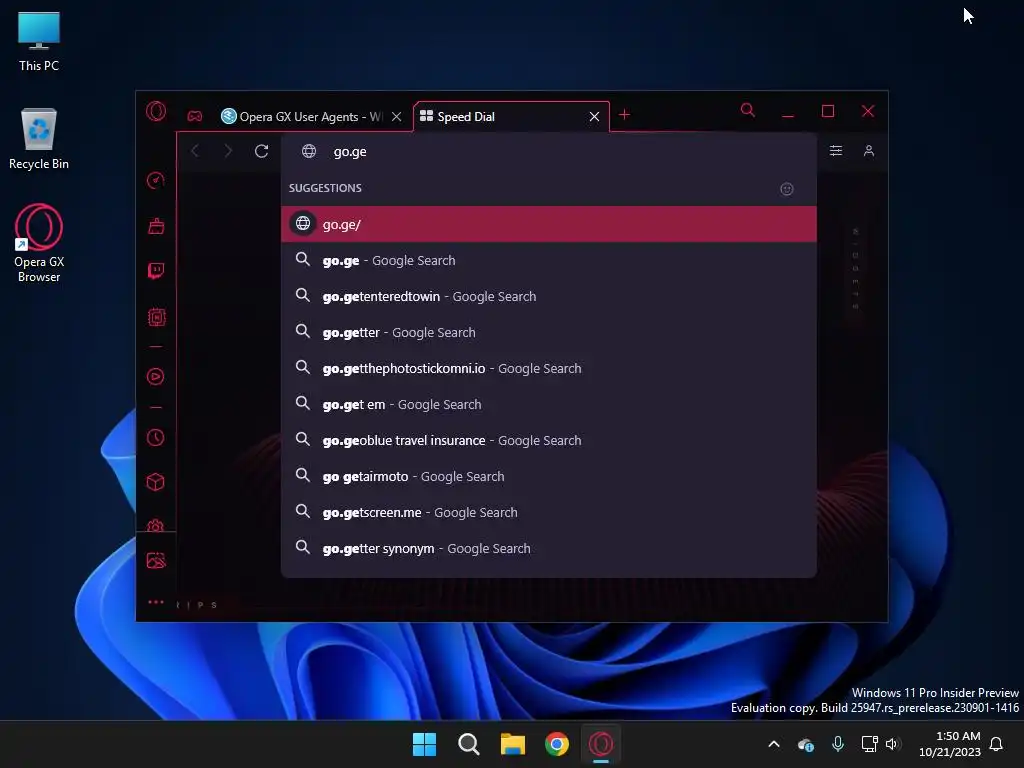Click the globe icon in address bar
The width and height of the screenshot is (1024, 768).
click(x=309, y=152)
